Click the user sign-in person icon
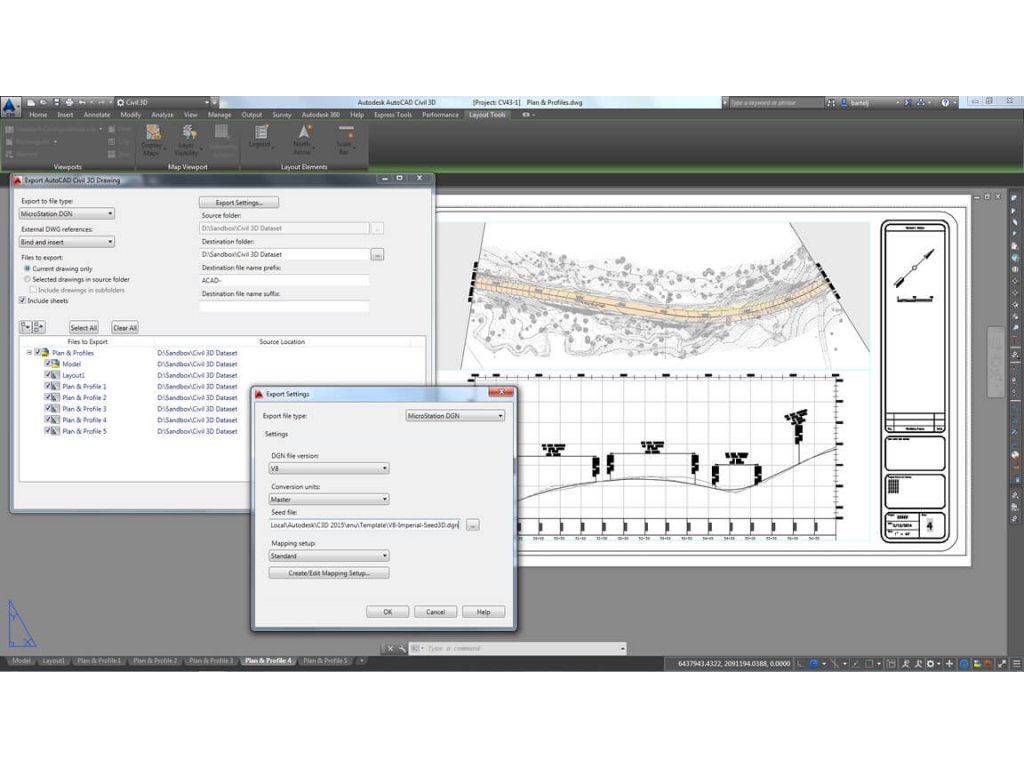Image resolution: width=1024 pixels, height=768 pixels. pos(844,103)
